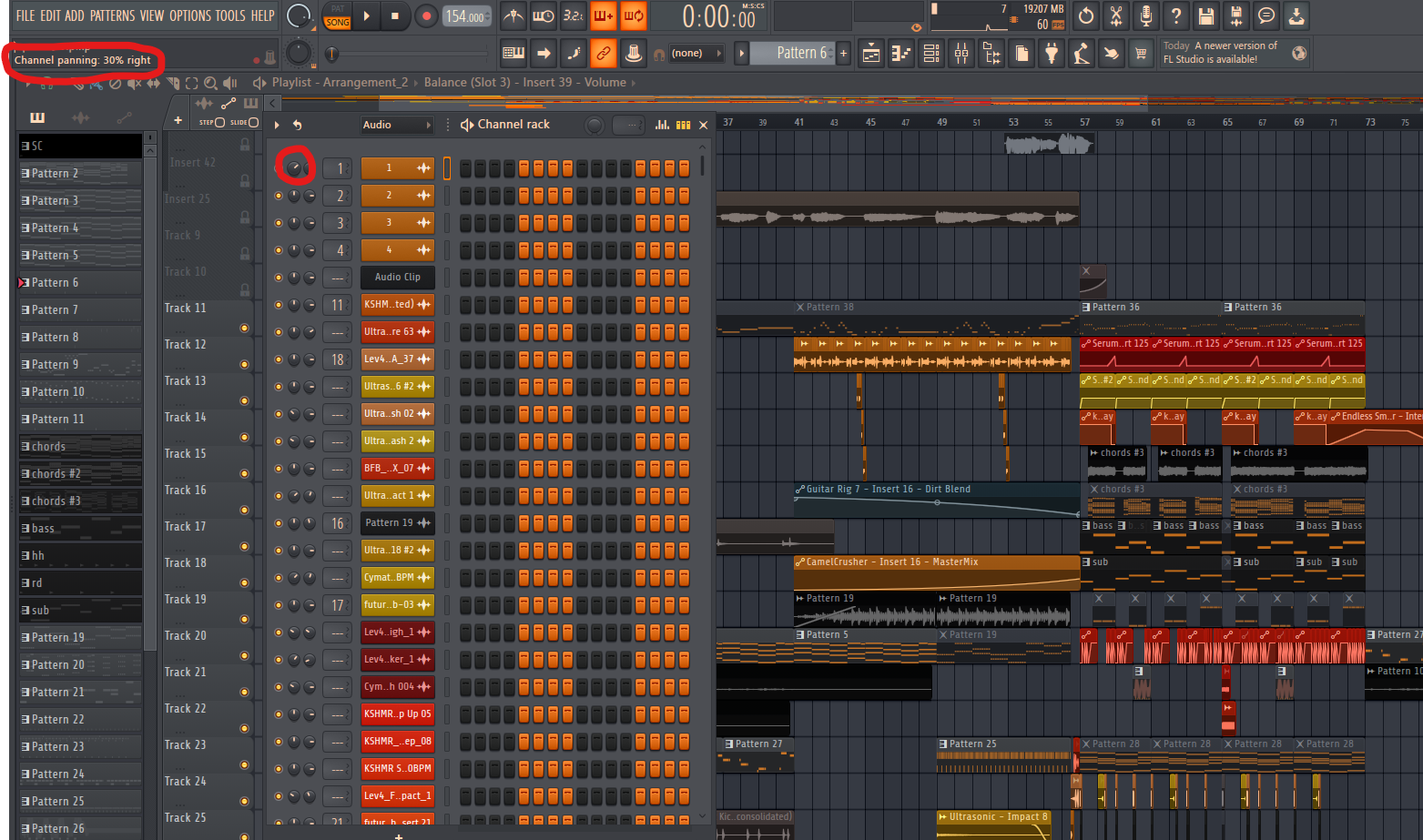Screen dimensions: 1423x840
Task: Open the Playlist view
Action: click(871, 54)
